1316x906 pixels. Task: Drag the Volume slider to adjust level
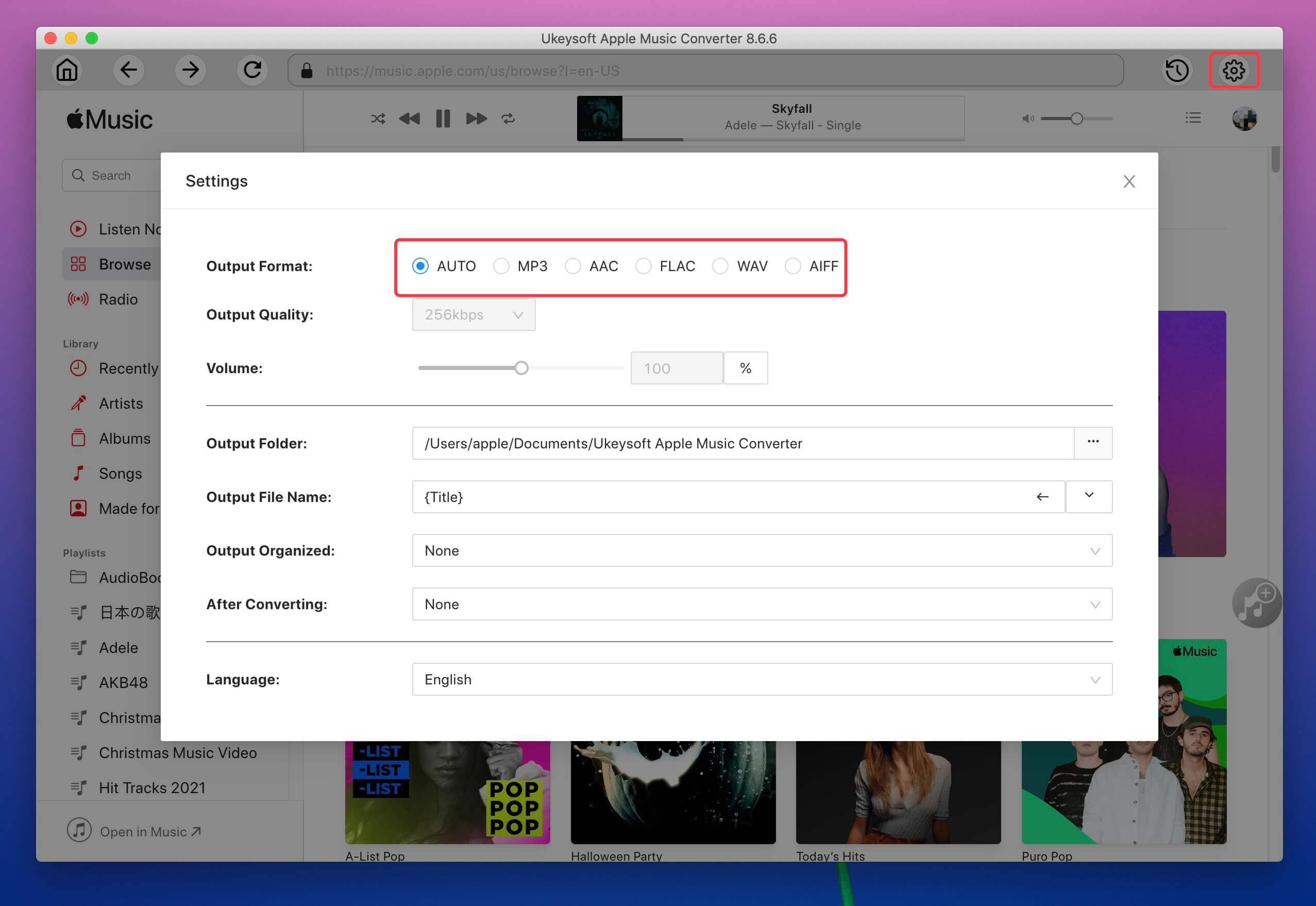coord(521,367)
